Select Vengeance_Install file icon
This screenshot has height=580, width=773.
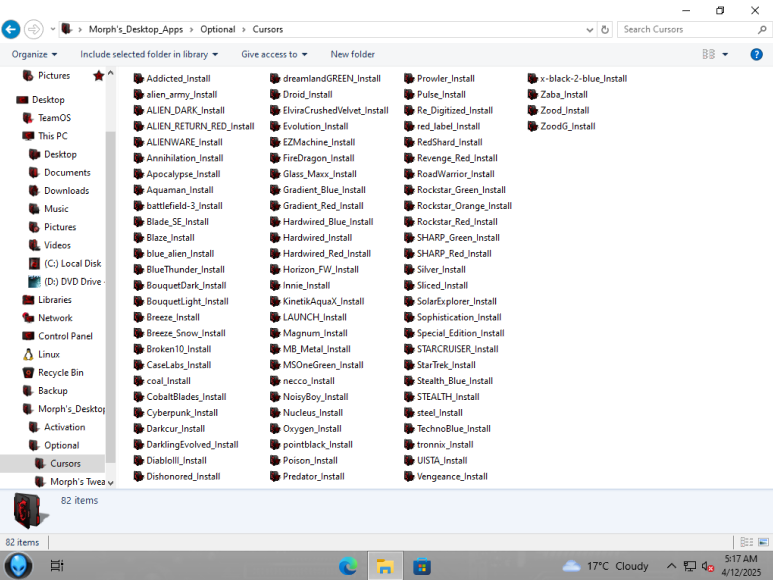pos(409,477)
